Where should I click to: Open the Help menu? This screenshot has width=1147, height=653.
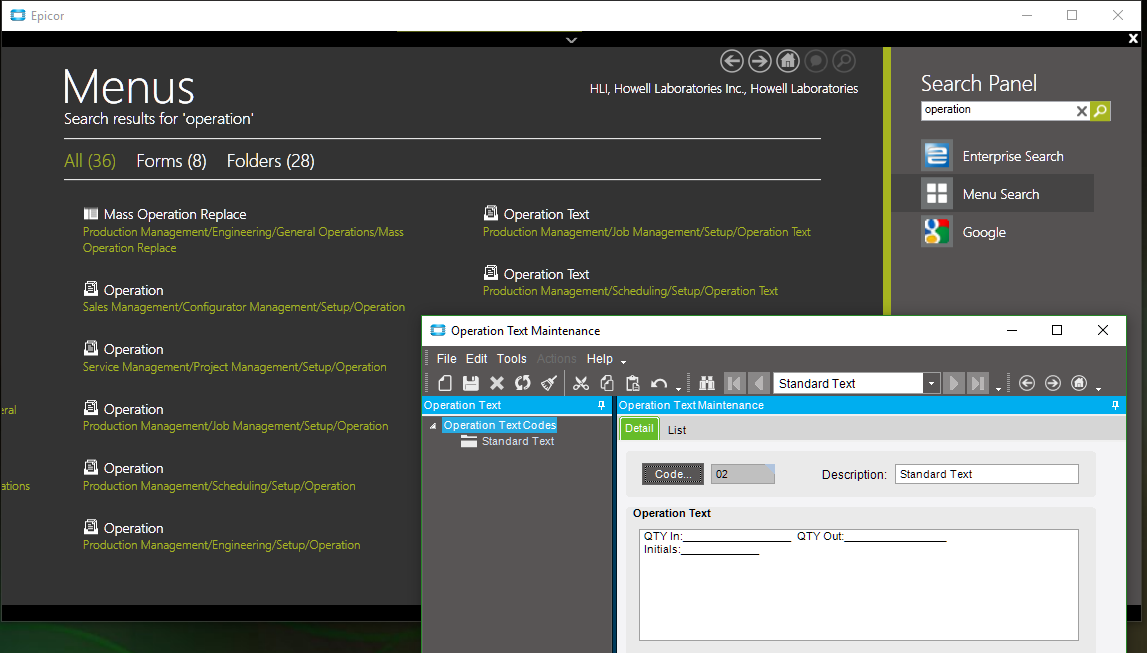pos(599,358)
